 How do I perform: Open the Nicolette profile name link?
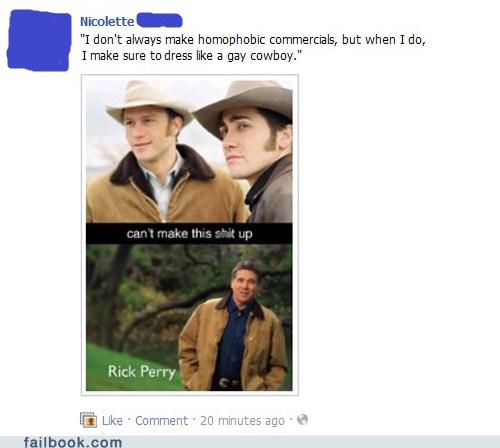coord(107,22)
